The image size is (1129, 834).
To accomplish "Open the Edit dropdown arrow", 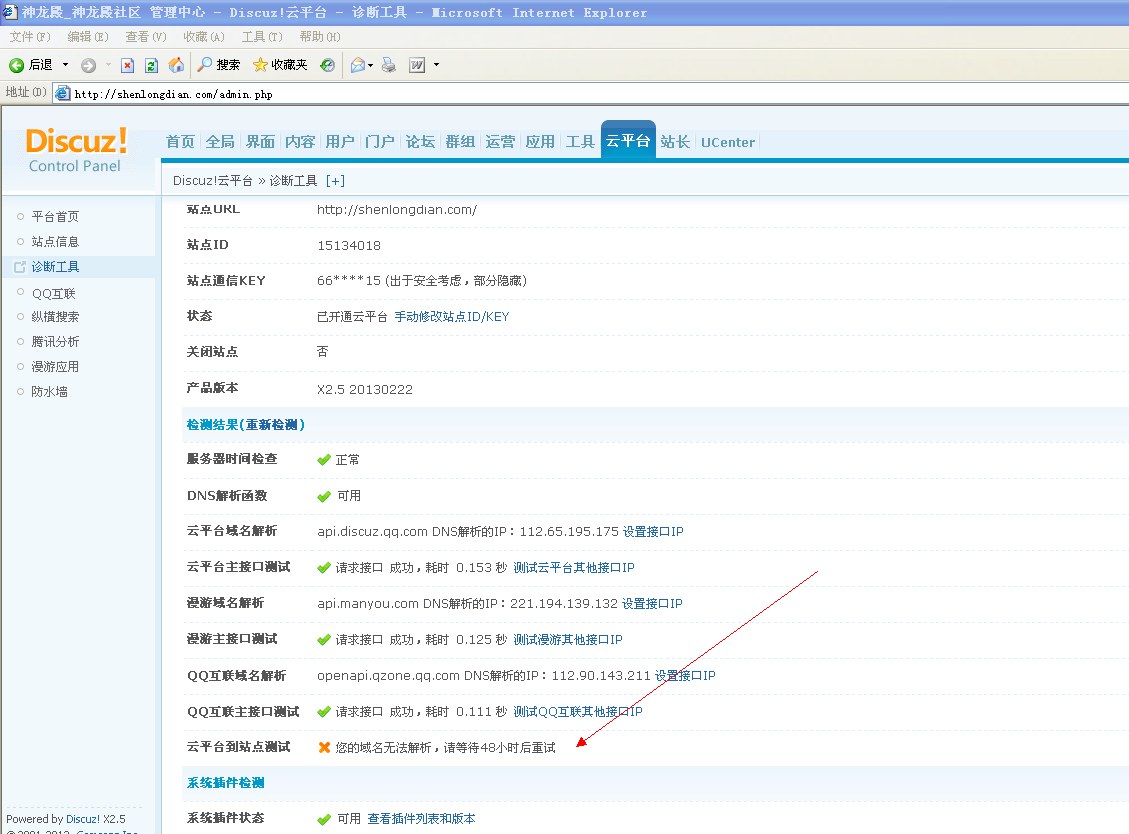I will click(436, 66).
